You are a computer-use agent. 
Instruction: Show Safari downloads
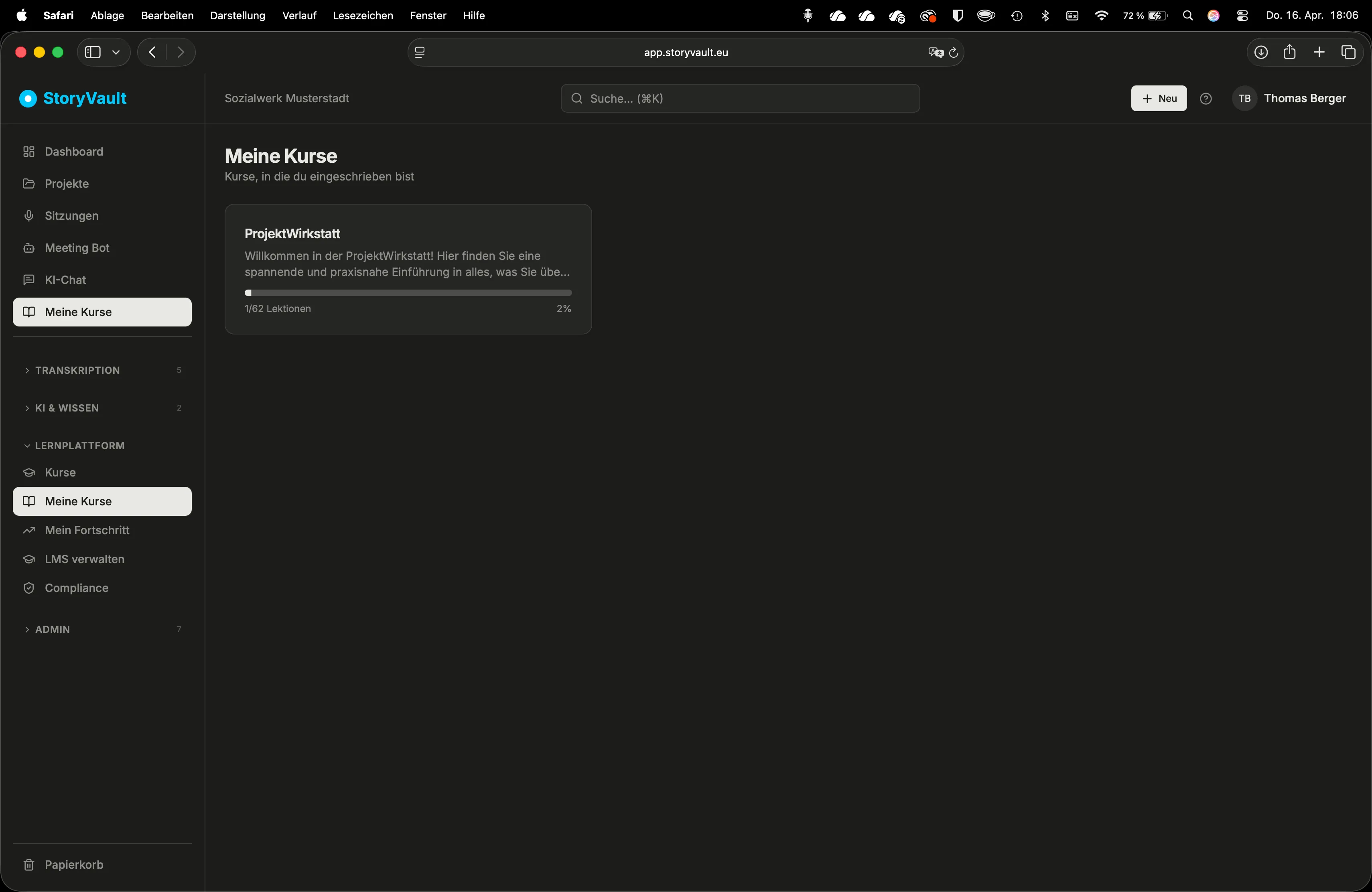point(1261,53)
